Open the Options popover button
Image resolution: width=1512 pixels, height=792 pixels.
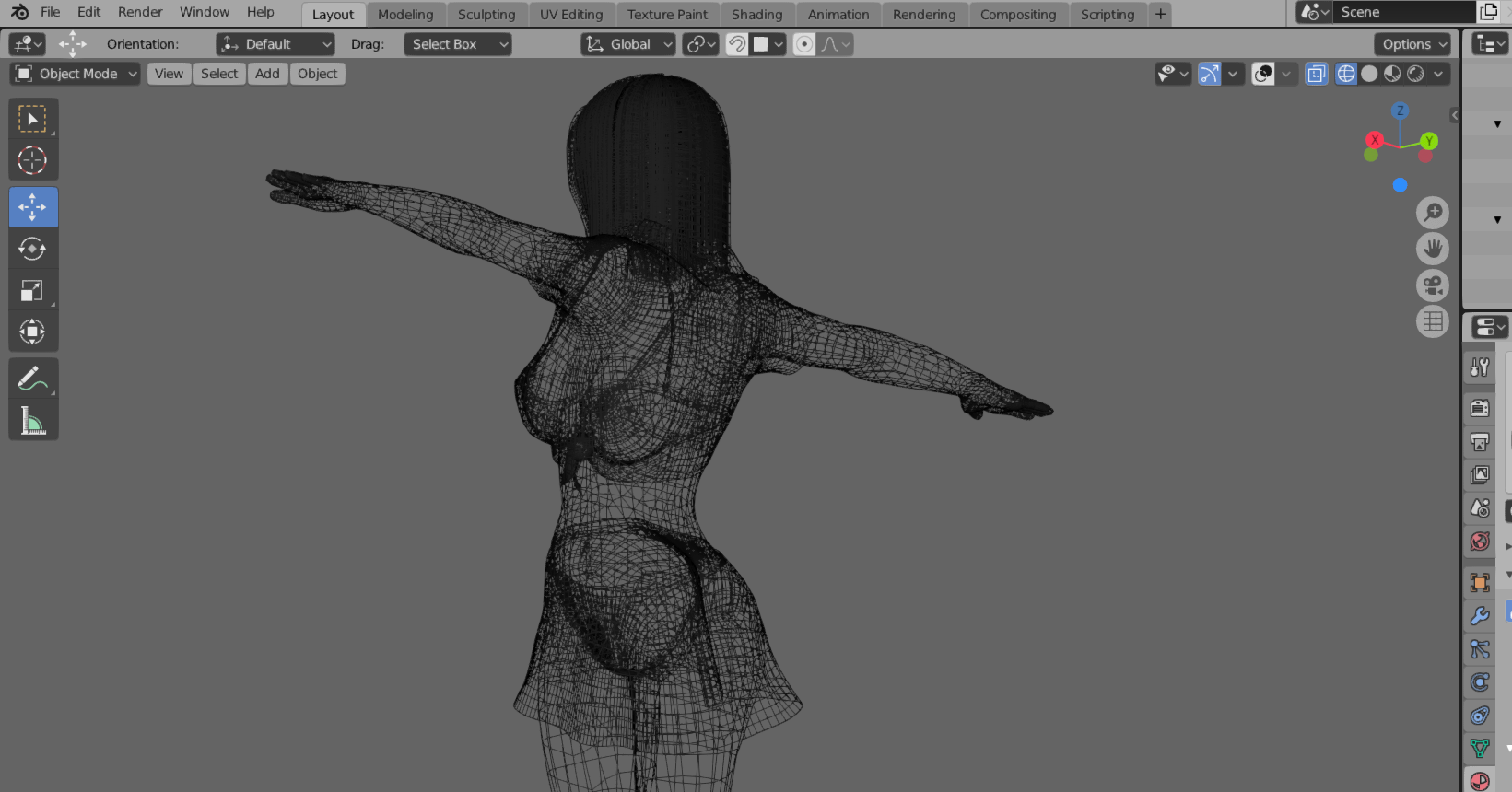click(x=1412, y=44)
